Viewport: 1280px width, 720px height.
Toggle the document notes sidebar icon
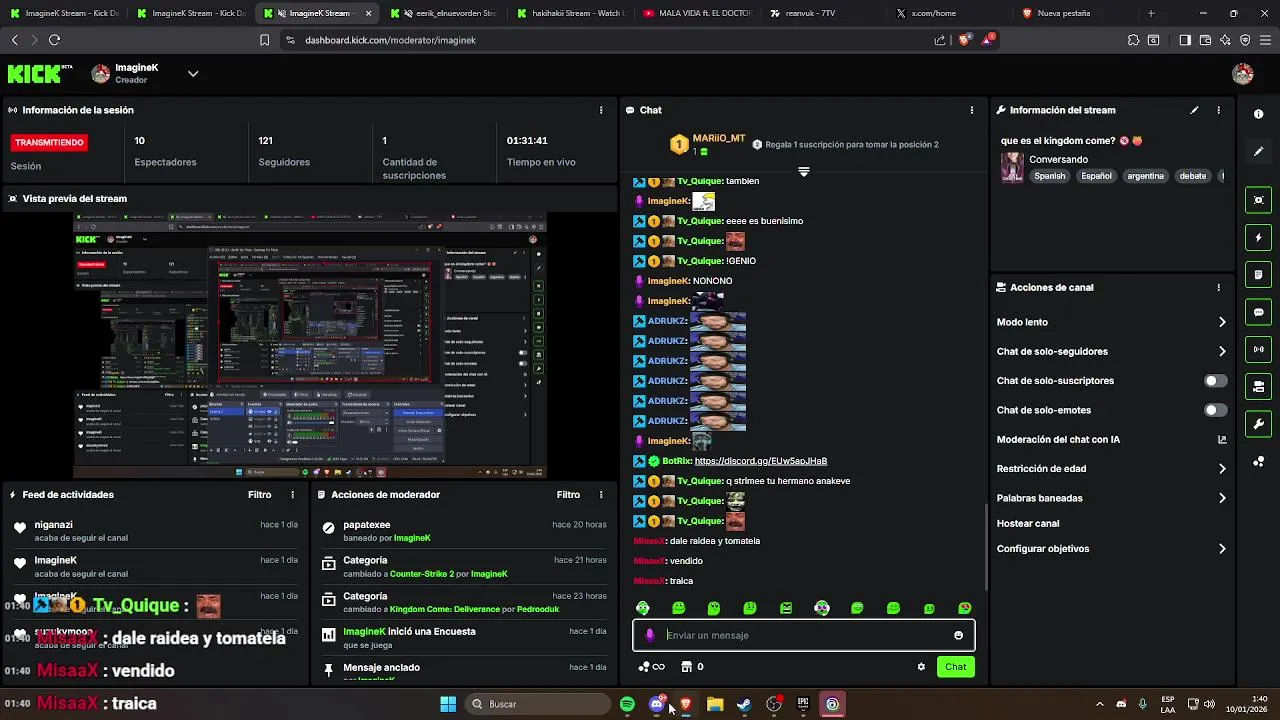1258,275
